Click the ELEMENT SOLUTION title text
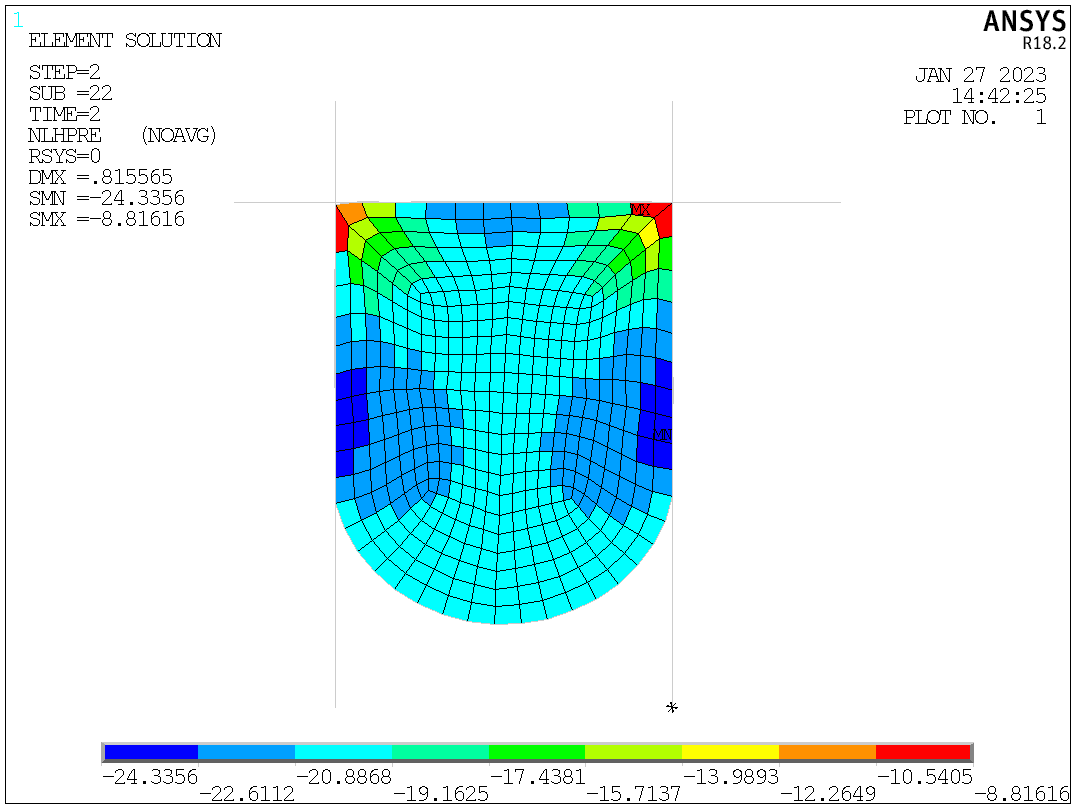This screenshot has width=1077, height=810. click(125, 41)
